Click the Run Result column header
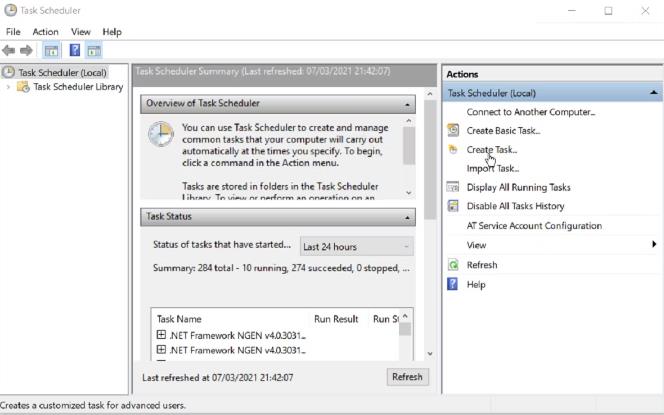The height and width of the screenshot is (415, 664). point(336,319)
